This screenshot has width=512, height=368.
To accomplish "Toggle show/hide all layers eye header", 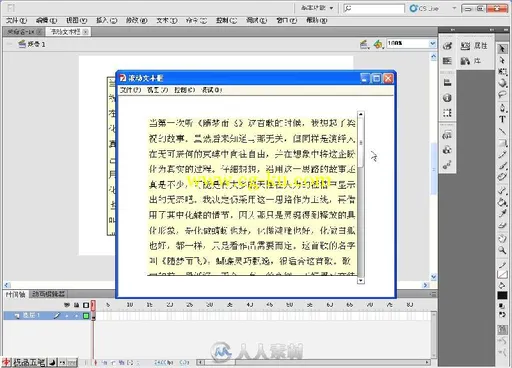I will (x=67, y=305).
